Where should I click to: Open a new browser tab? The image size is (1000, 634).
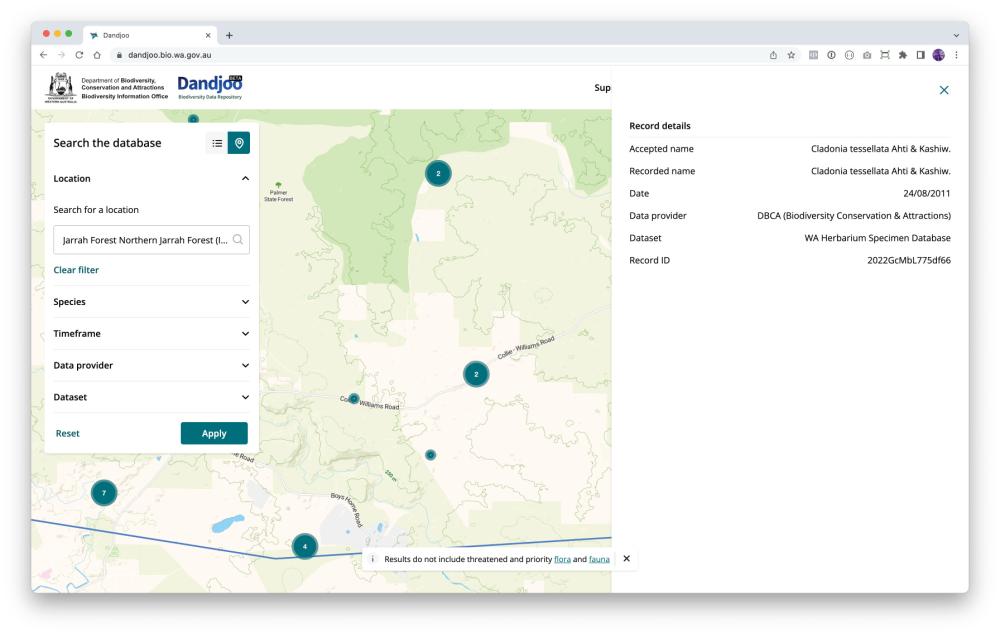coord(229,35)
